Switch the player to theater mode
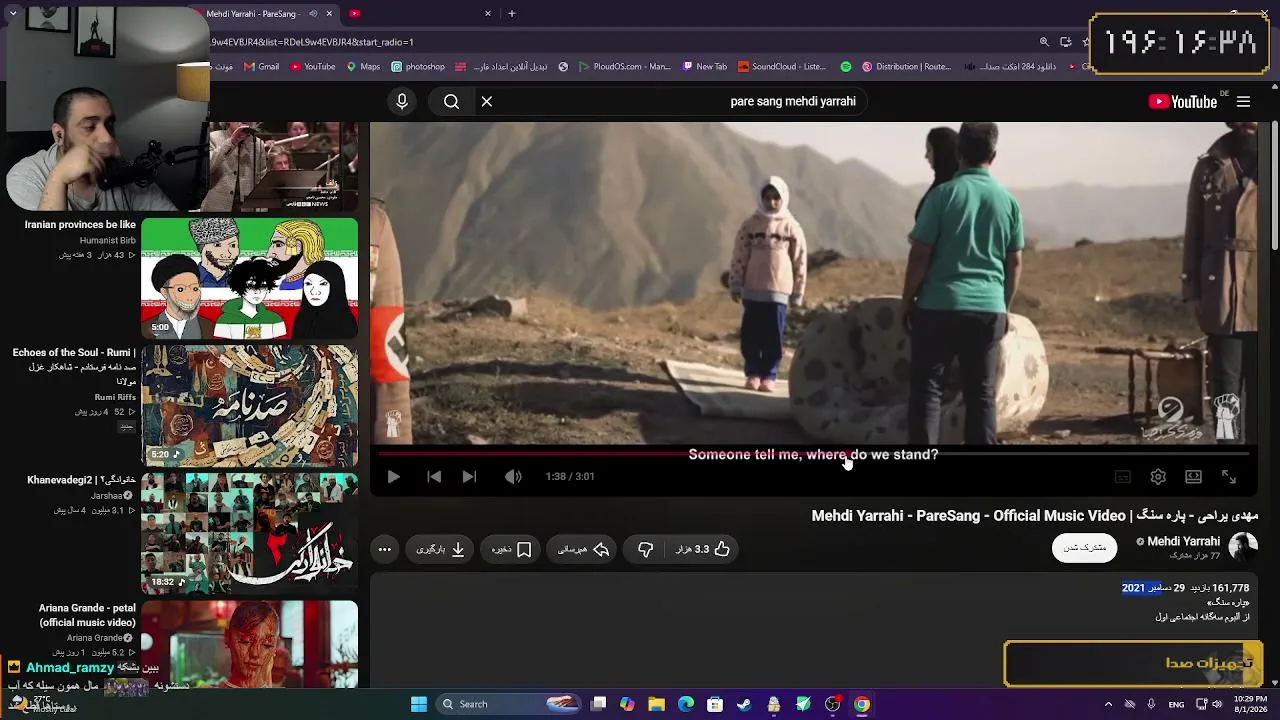The width and height of the screenshot is (1280, 720). click(x=1193, y=477)
